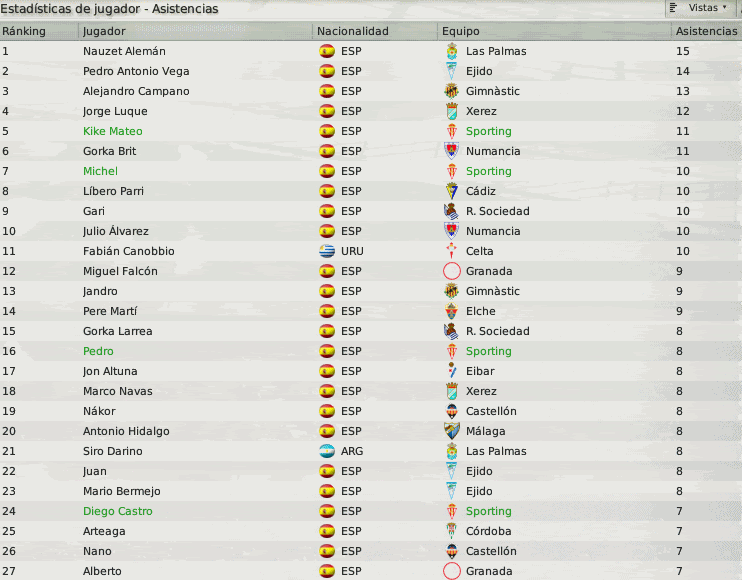Click the Elche club crest icon
Viewport: 742px width, 580px height.
point(452,311)
